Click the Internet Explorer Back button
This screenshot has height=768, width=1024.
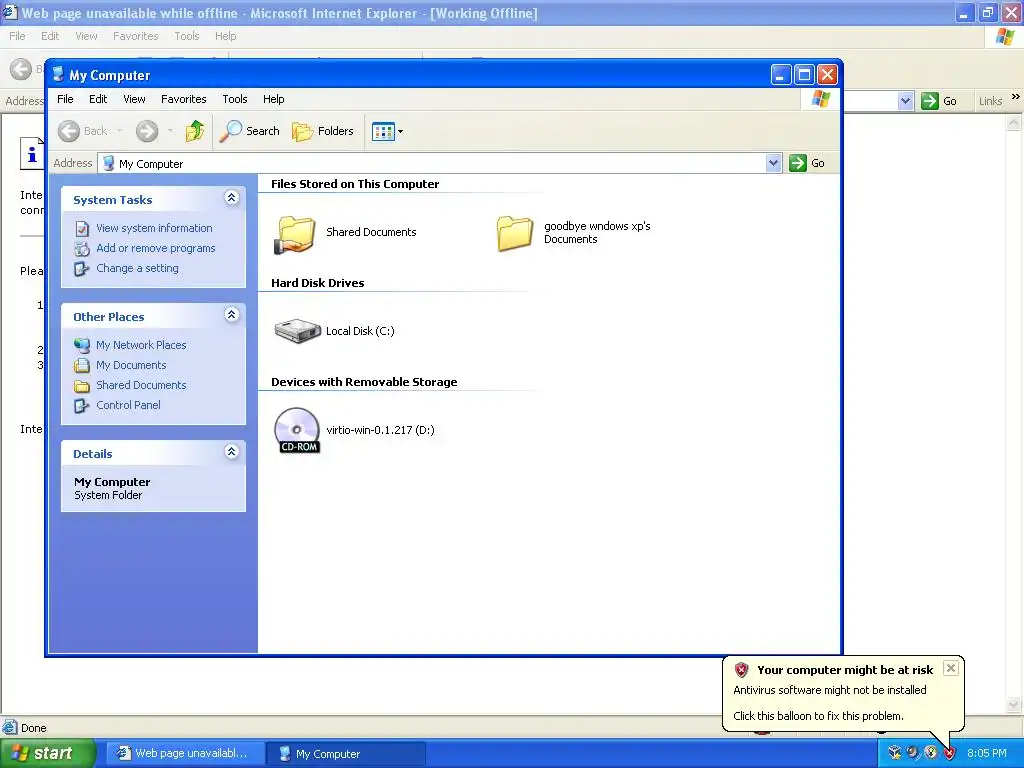[x=21, y=69]
